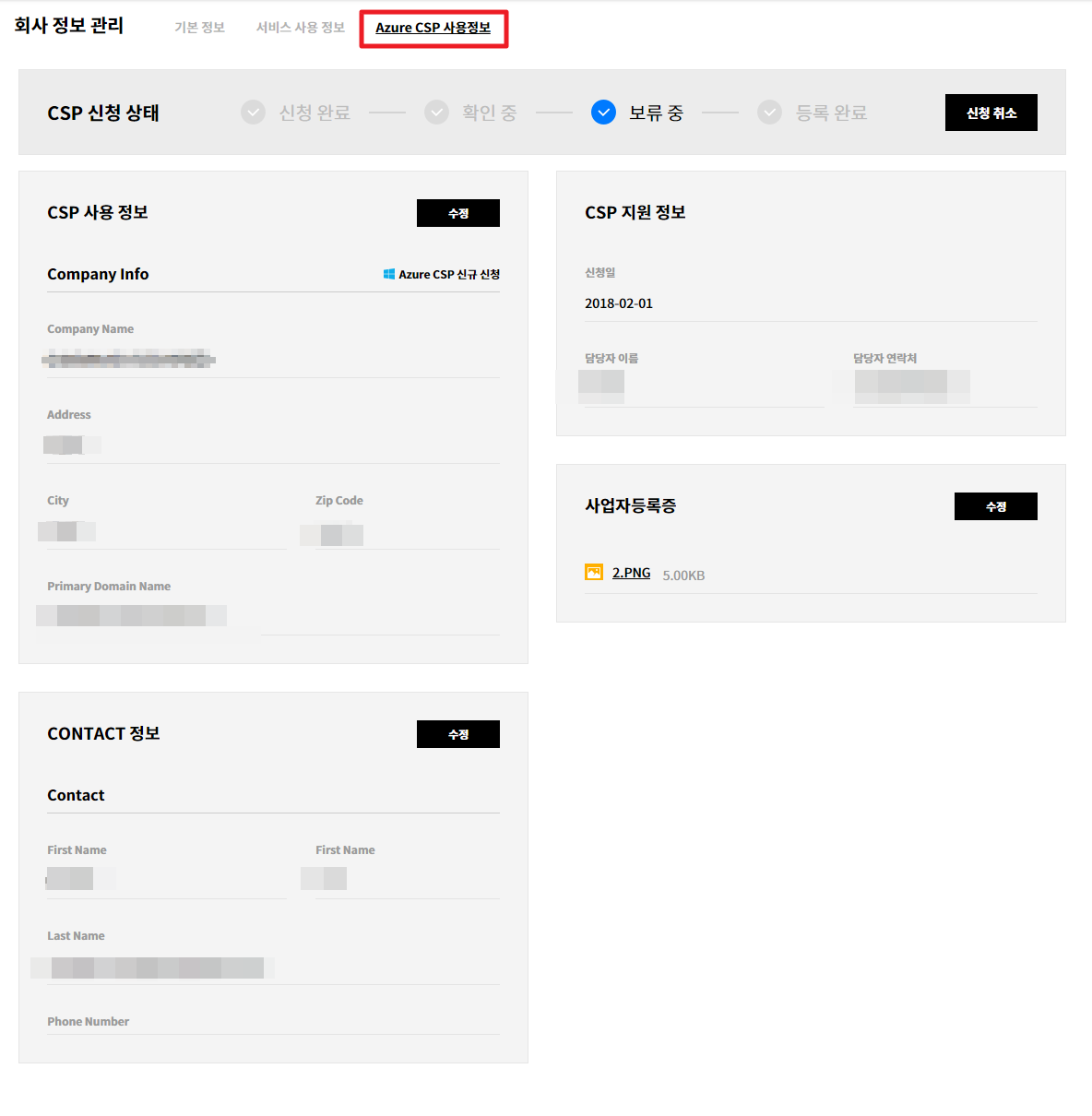This screenshot has width=1092, height=1116.
Task: Switch to the 서비스 사용 정보 tab
Action: (x=300, y=28)
